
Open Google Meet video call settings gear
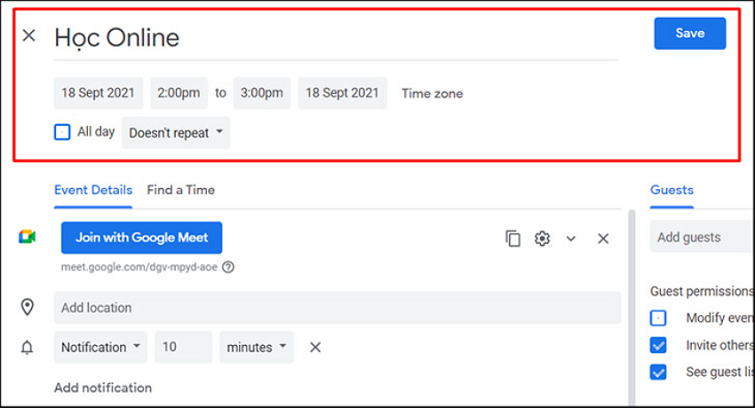542,238
